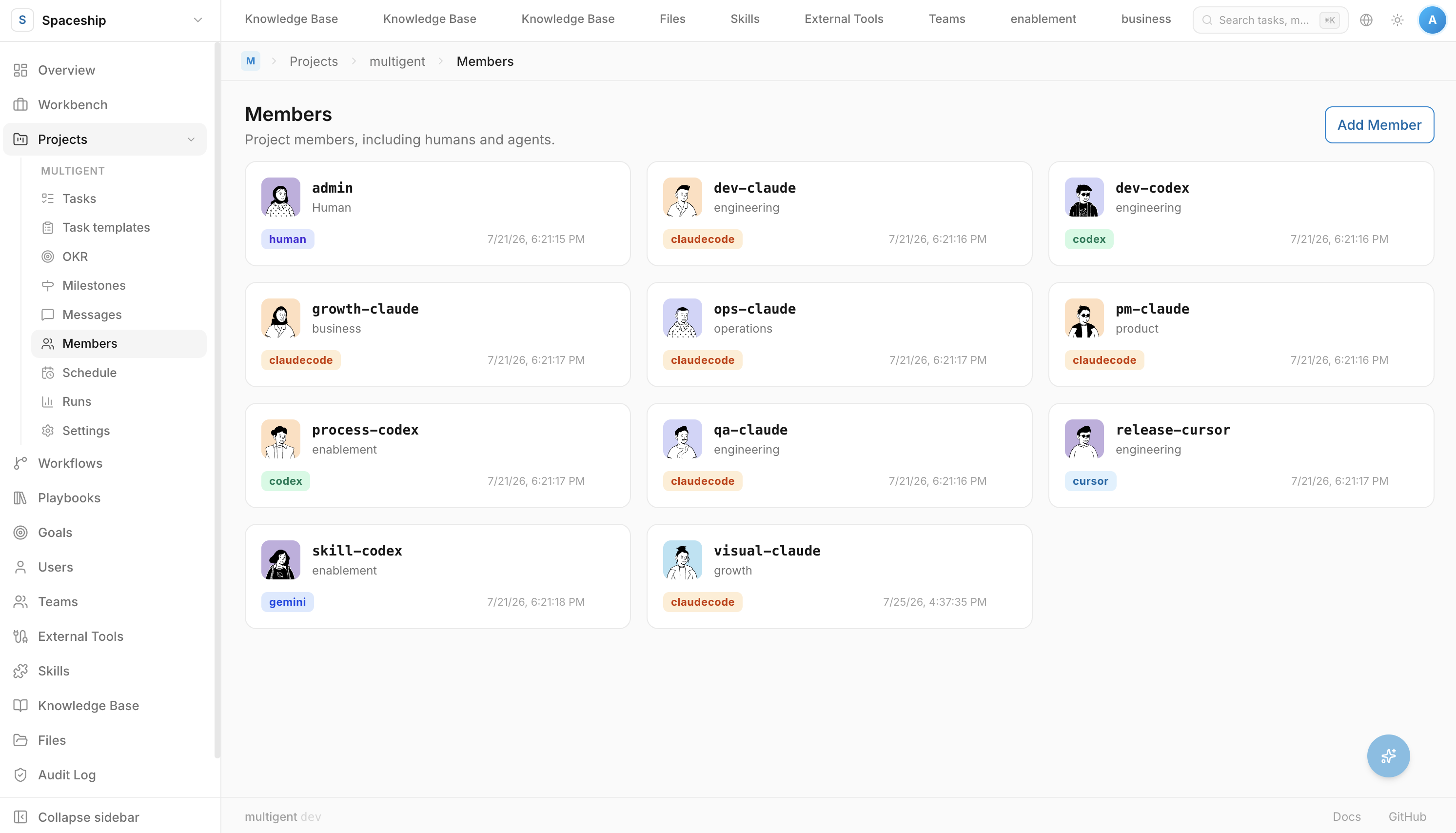Click the ops-claude member name

tap(754, 309)
